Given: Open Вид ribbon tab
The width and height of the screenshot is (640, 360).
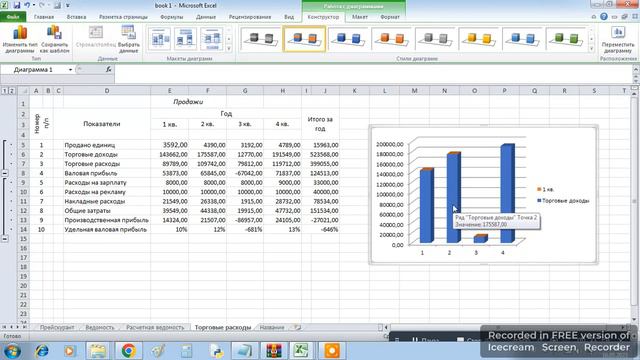Looking at the screenshot, I should [289, 17].
